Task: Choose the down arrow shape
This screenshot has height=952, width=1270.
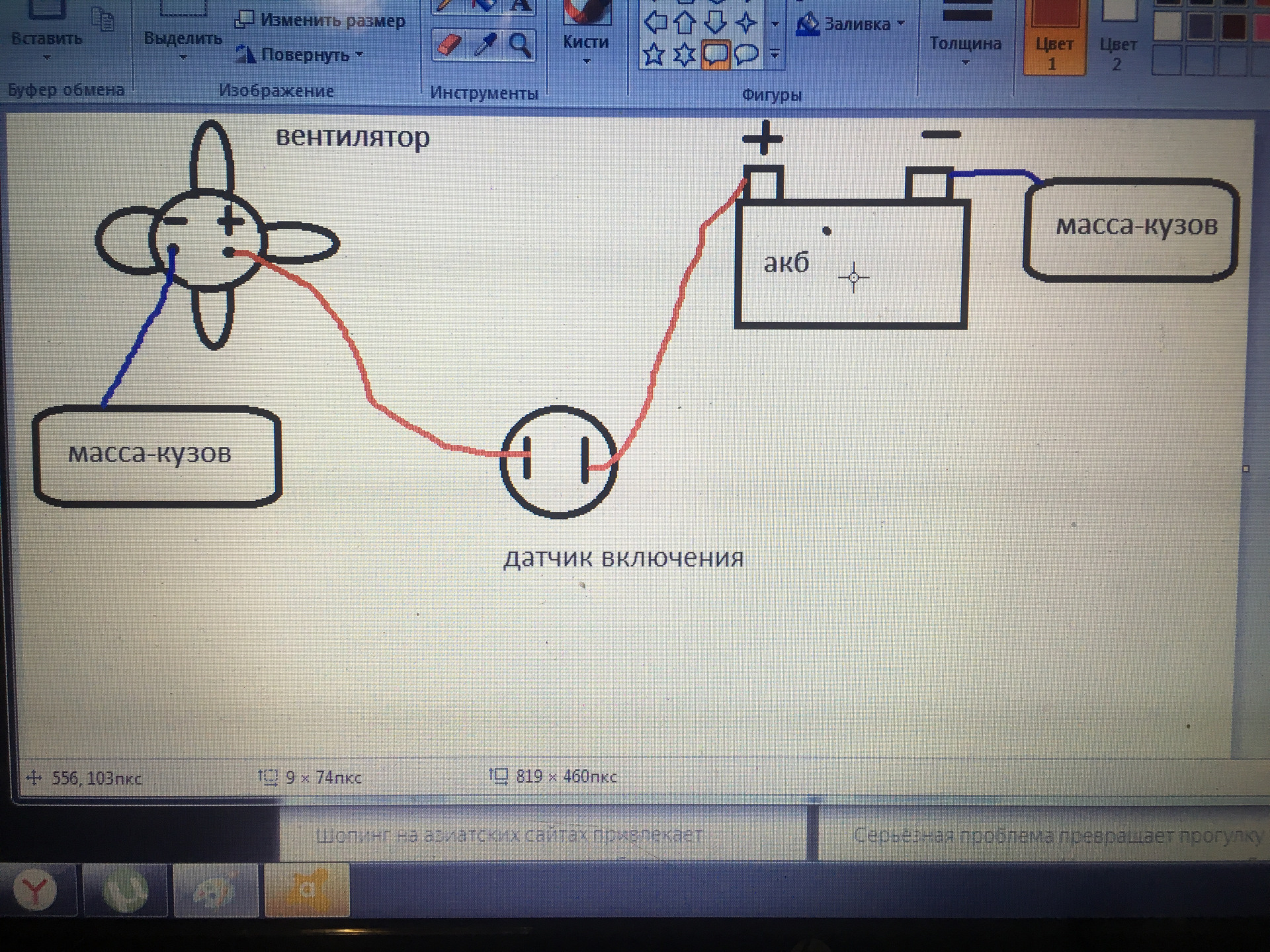Action: pyautogui.click(x=715, y=22)
